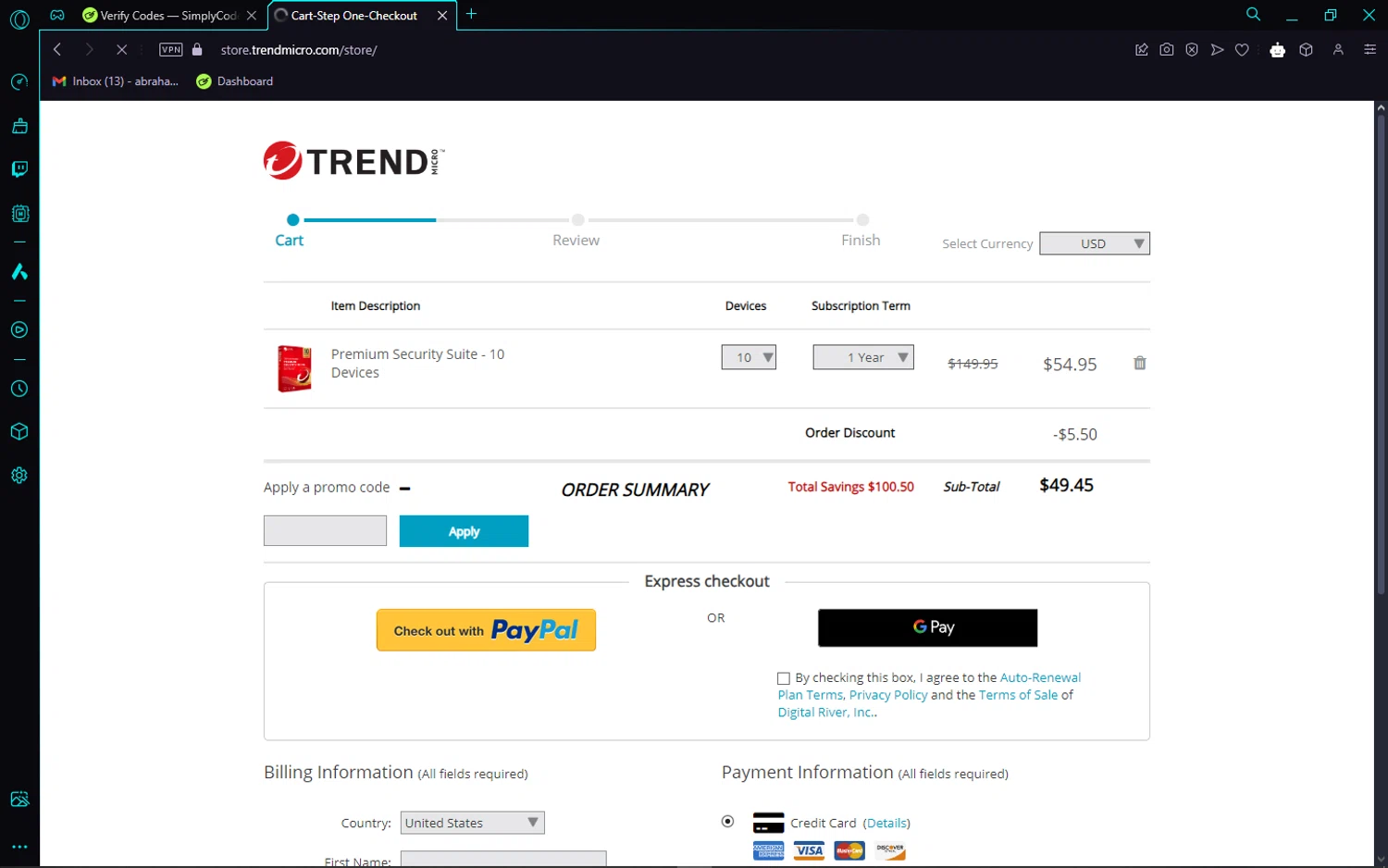Open the picture icon at the sidebar's bottom
Screen dimensions: 1388x868
click(x=19, y=800)
